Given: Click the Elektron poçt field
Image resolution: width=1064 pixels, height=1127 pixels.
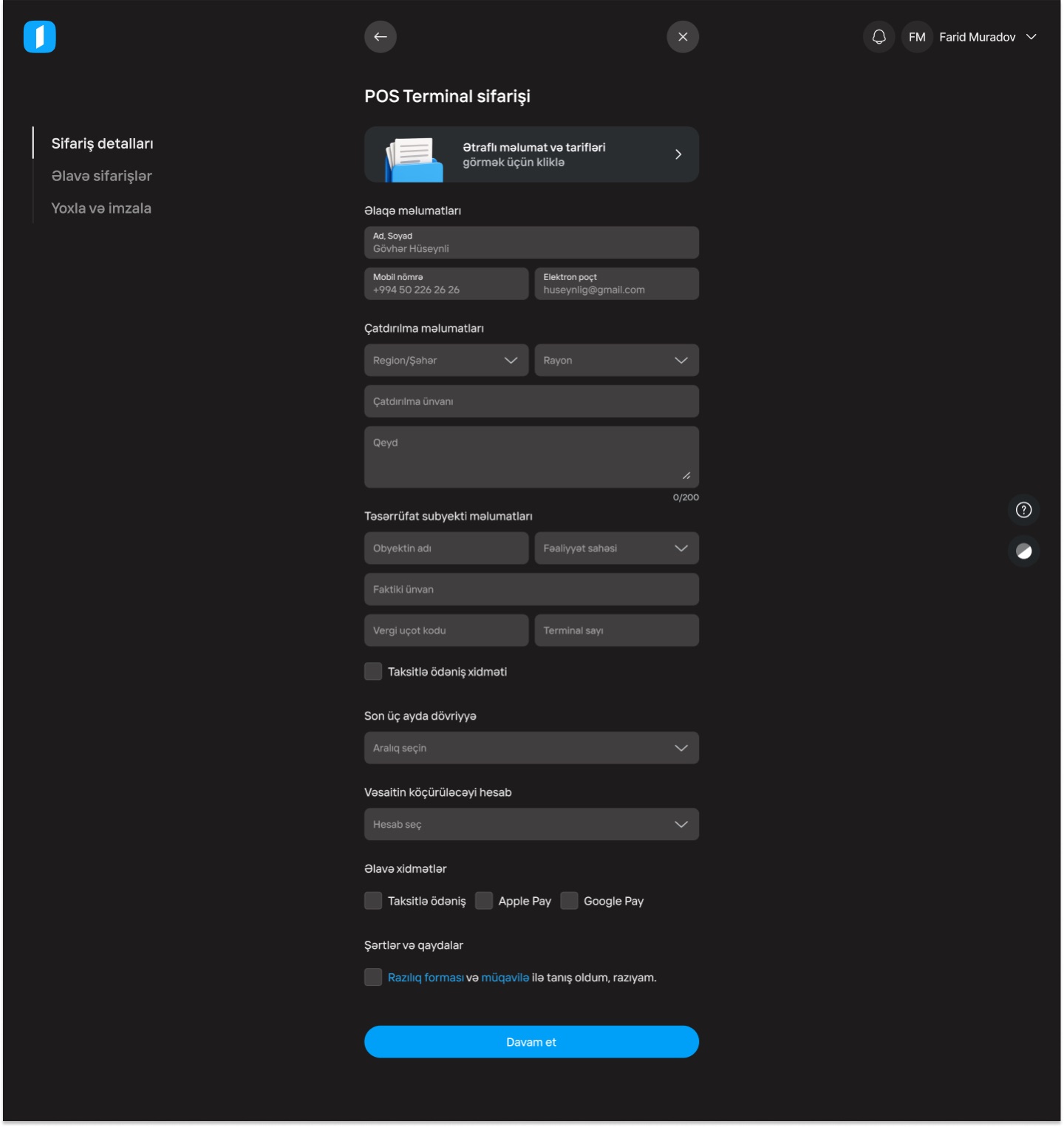Looking at the screenshot, I should click(x=616, y=284).
